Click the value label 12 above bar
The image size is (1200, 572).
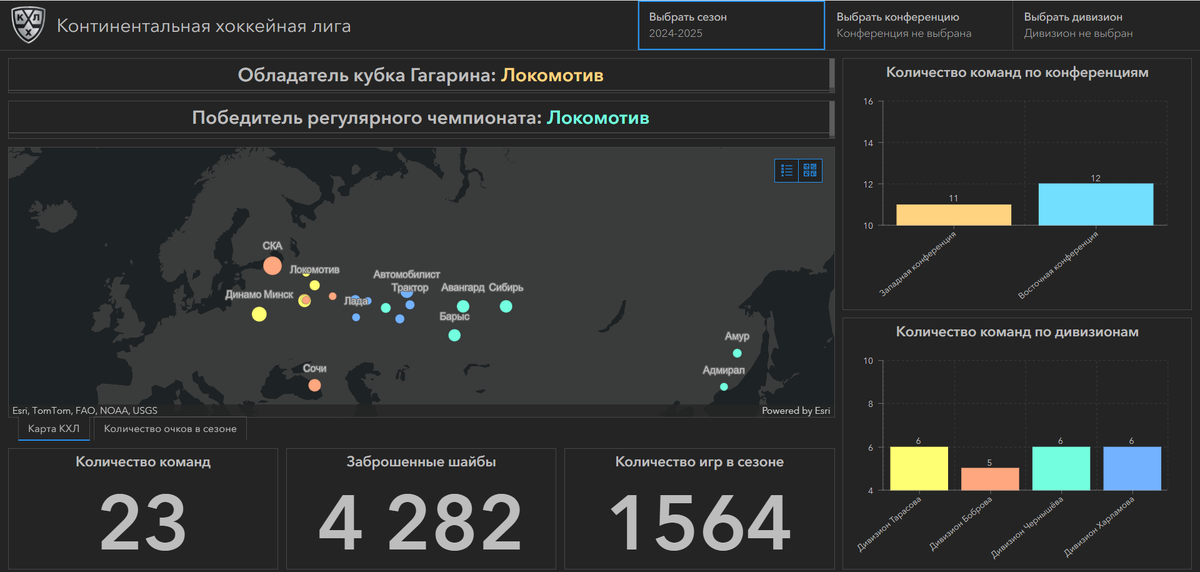pyautogui.click(x=1096, y=178)
